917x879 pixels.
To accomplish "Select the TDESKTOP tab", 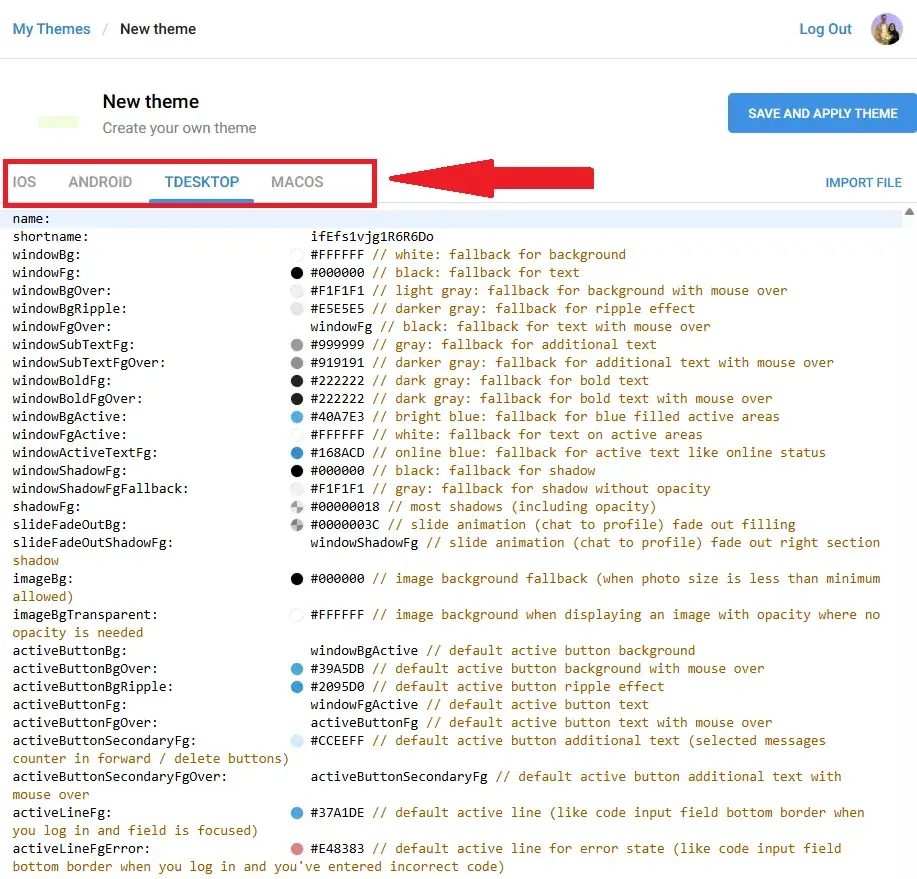I will pos(201,182).
